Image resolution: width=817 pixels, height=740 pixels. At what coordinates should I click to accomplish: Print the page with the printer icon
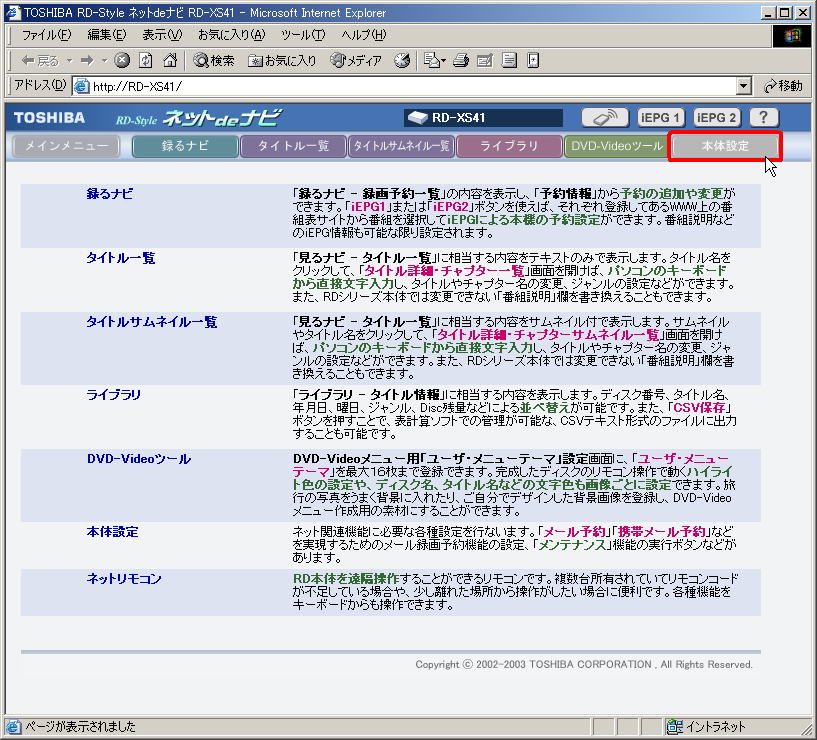pyautogui.click(x=461, y=61)
